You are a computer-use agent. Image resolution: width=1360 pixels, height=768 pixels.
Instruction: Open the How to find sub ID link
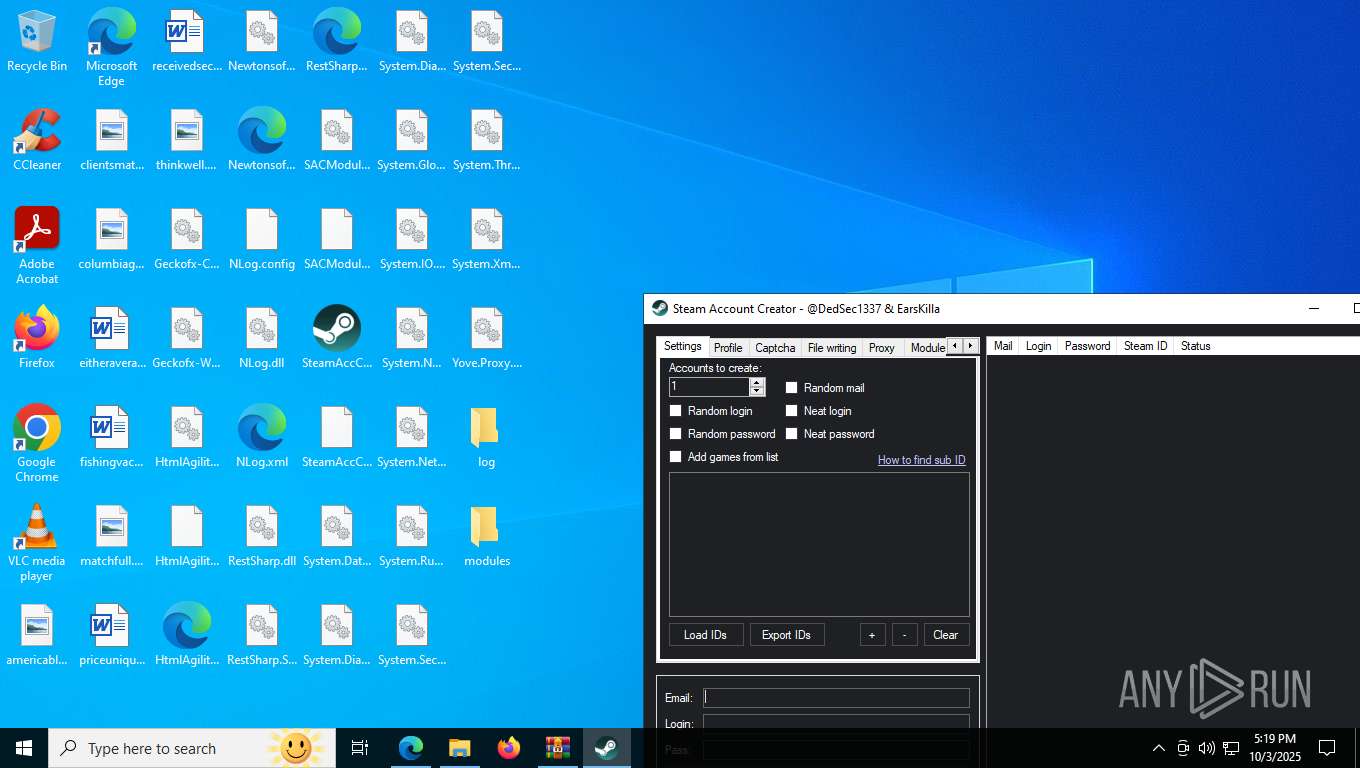tap(922, 460)
